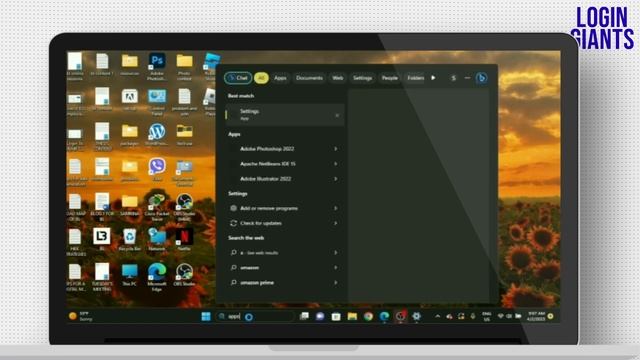Open the three-dot options in search panel
640x360 pixels.
click(467, 78)
